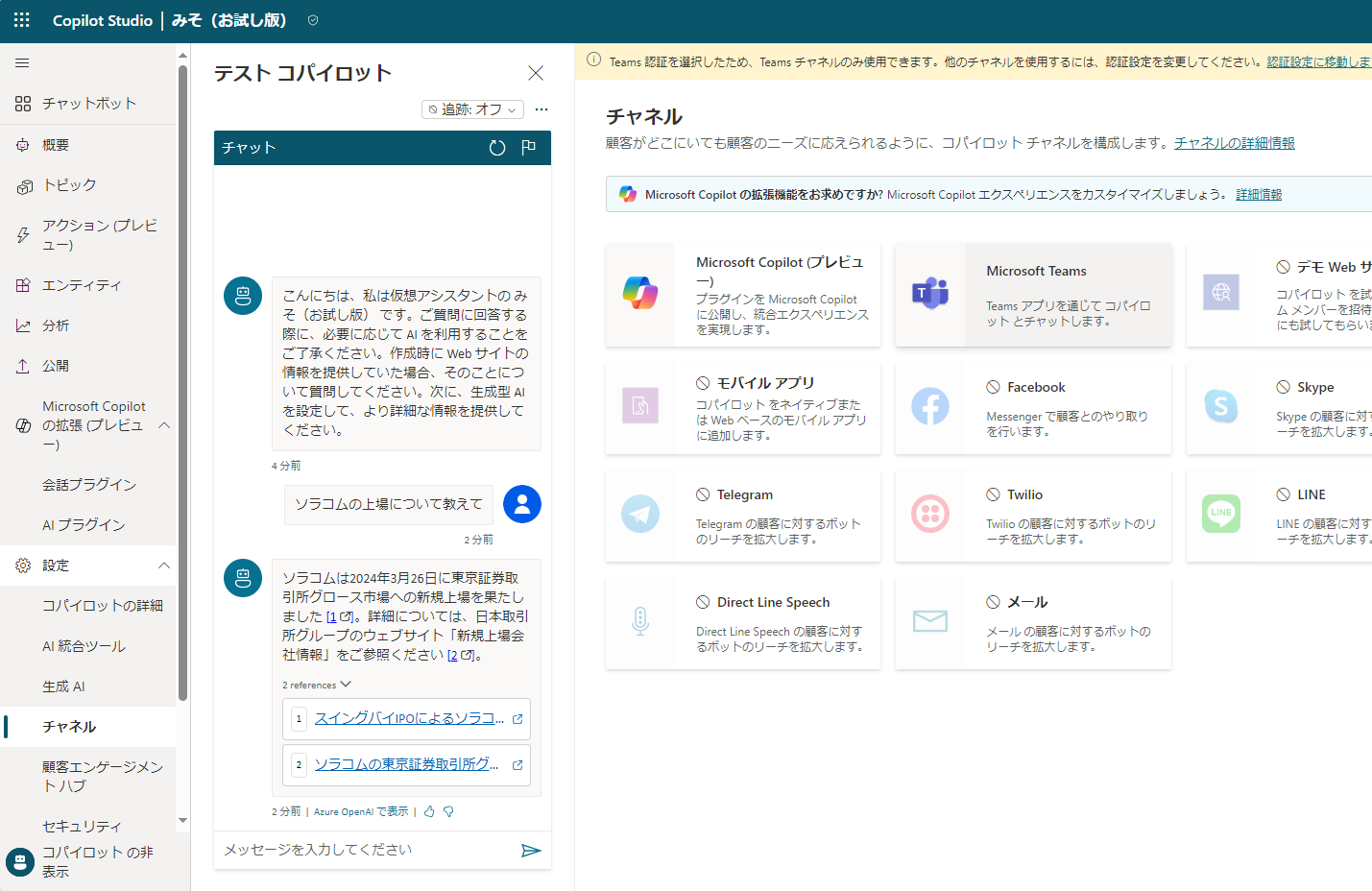Click ソラコムの上場について教えて user message

389,504
